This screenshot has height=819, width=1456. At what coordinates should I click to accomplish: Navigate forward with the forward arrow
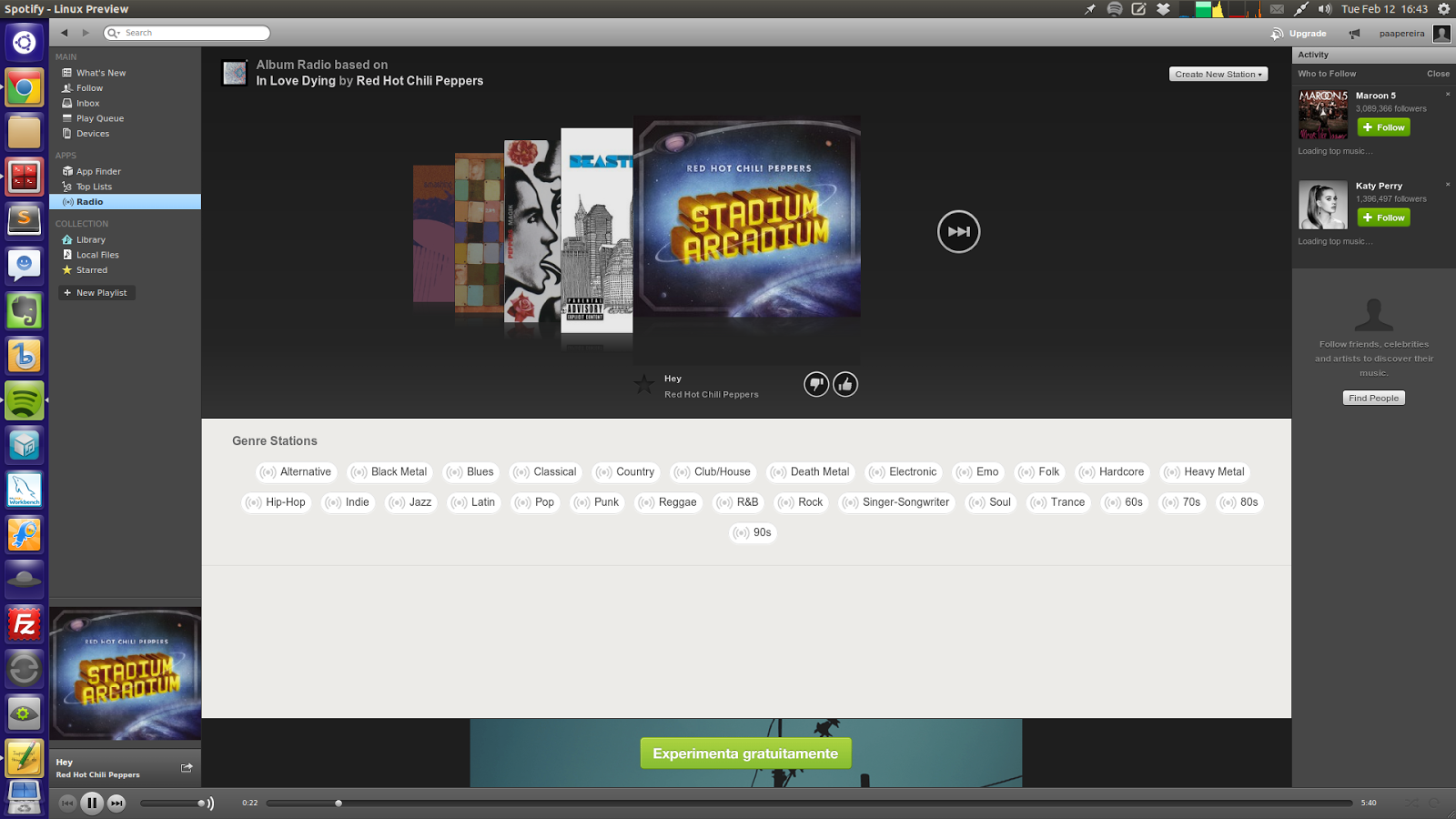(86, 33)
